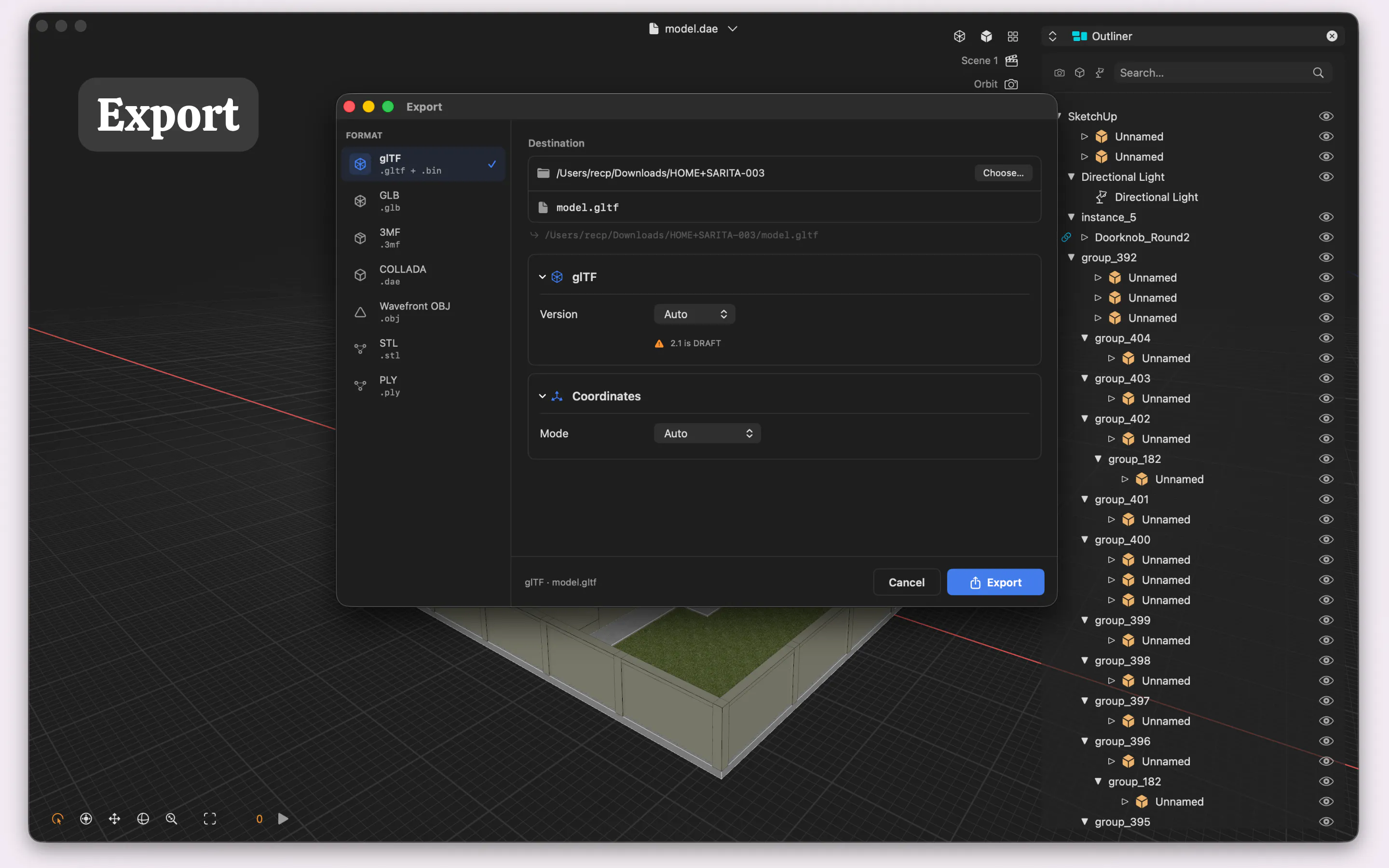Expand Doorknob_Round2 tree item
1389x868 pixels.
tap(1084, 237)
